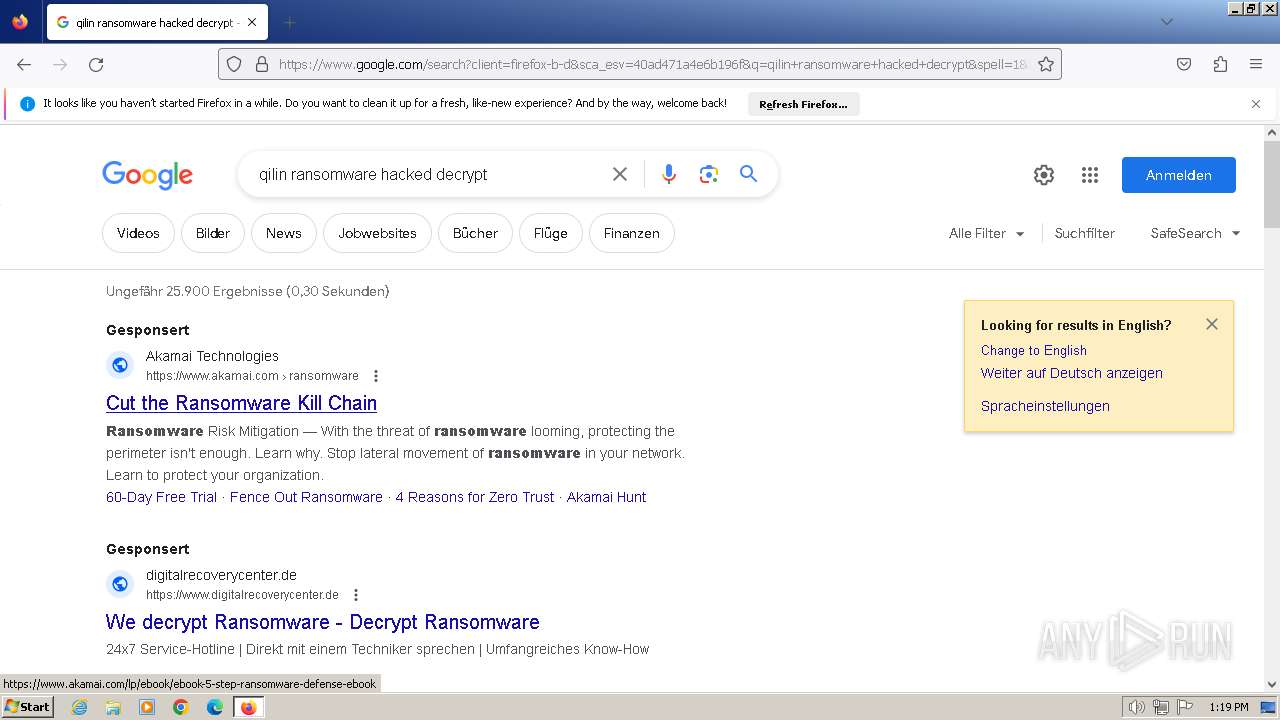Open the Suchfilter tools
Image resolution: width=1280 pixels, height=720 pixels.
1084,233
